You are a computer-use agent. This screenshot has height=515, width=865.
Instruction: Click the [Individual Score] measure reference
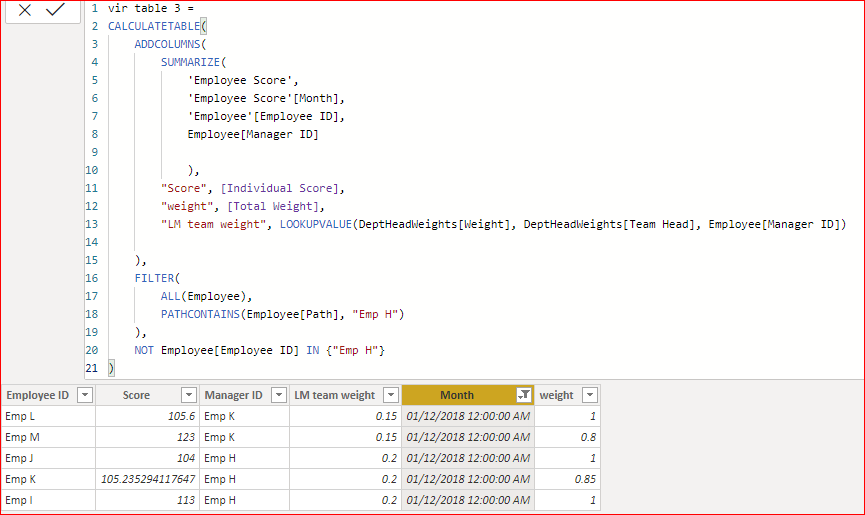tap(279, 189)
